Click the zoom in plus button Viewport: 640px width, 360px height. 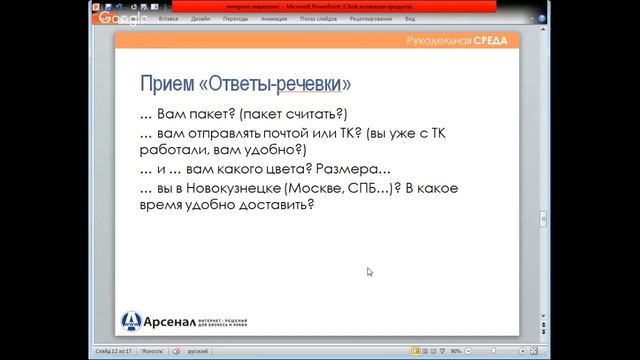click(522, 351)
